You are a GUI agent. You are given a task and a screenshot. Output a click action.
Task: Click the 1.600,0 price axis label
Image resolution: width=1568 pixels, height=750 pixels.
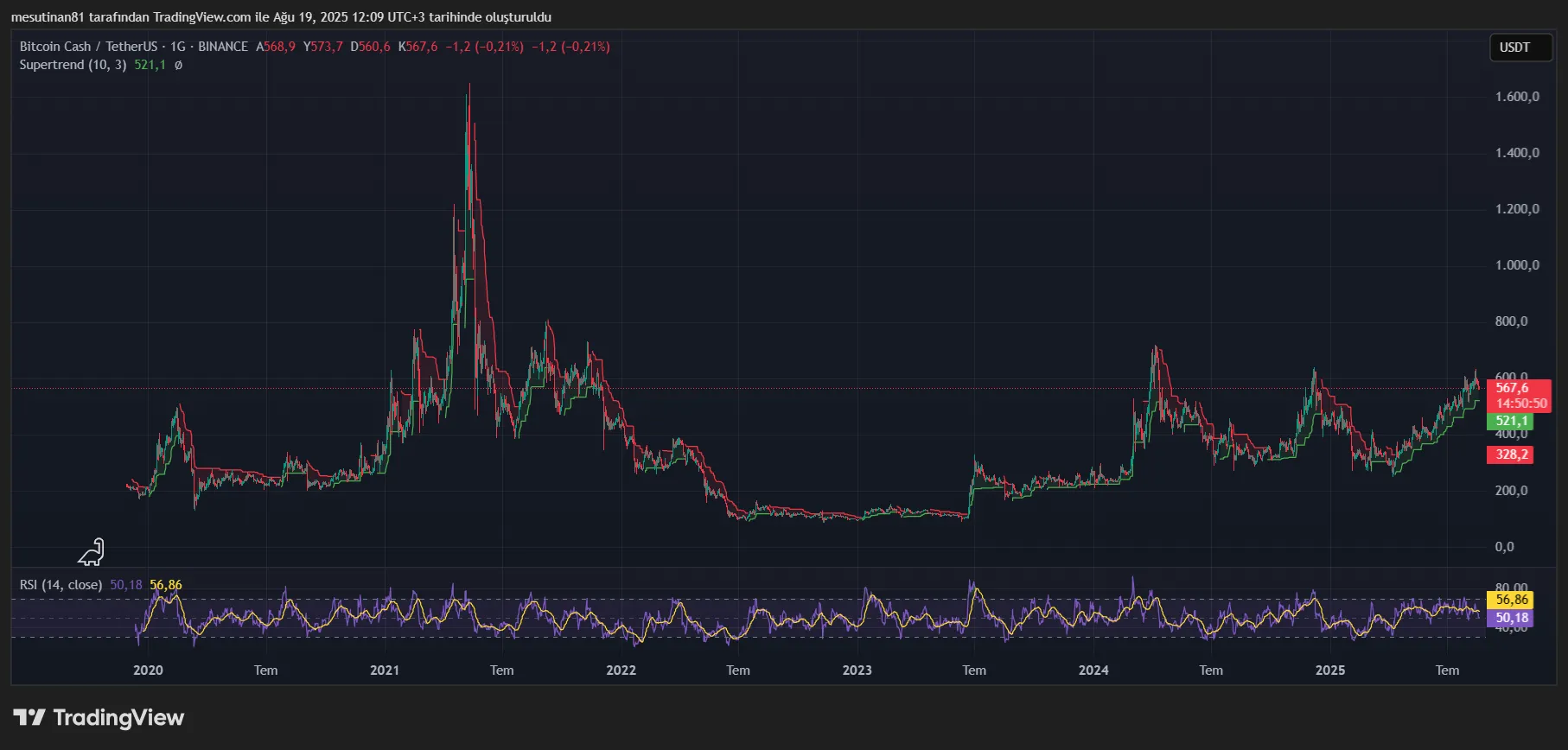coord(1517,97)
